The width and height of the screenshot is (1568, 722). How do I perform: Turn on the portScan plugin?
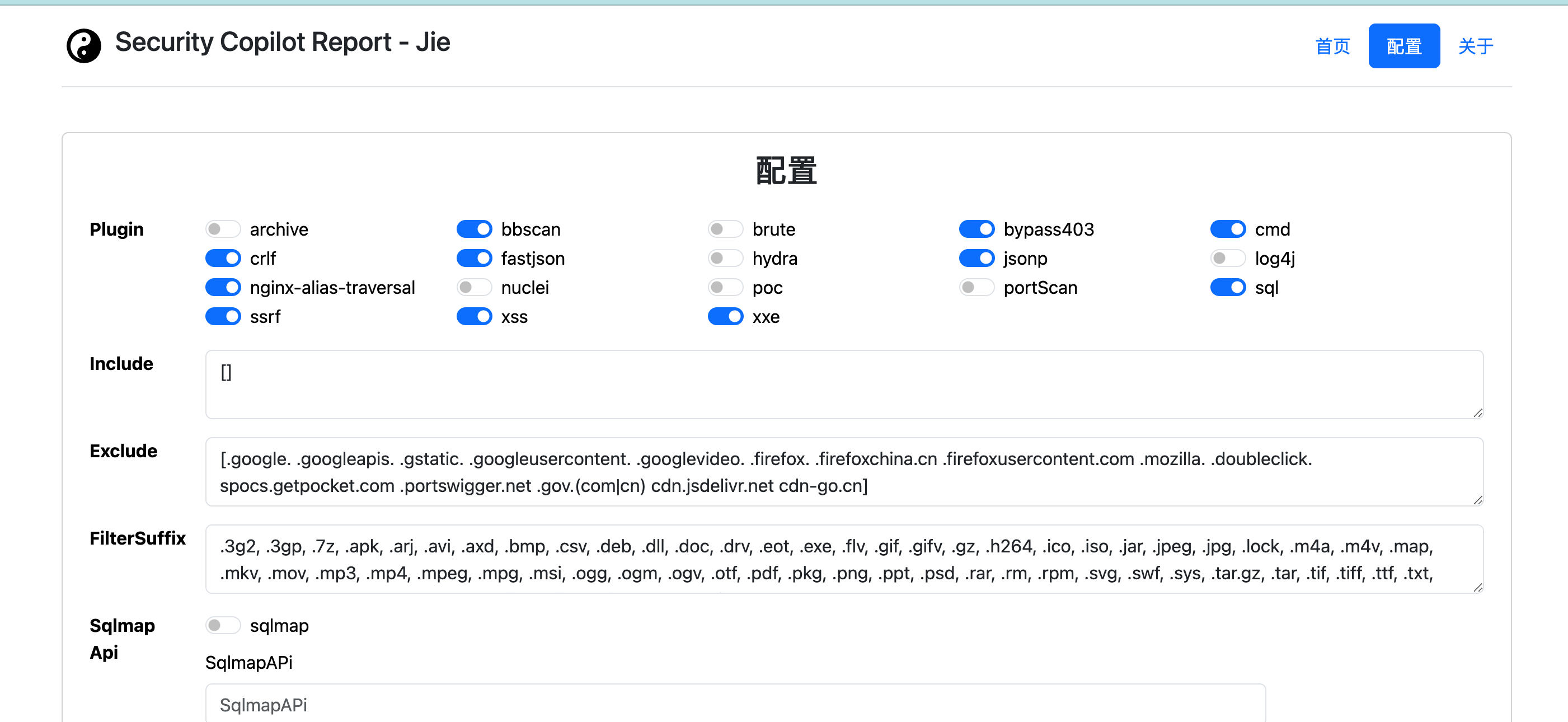tap(977, 287)
